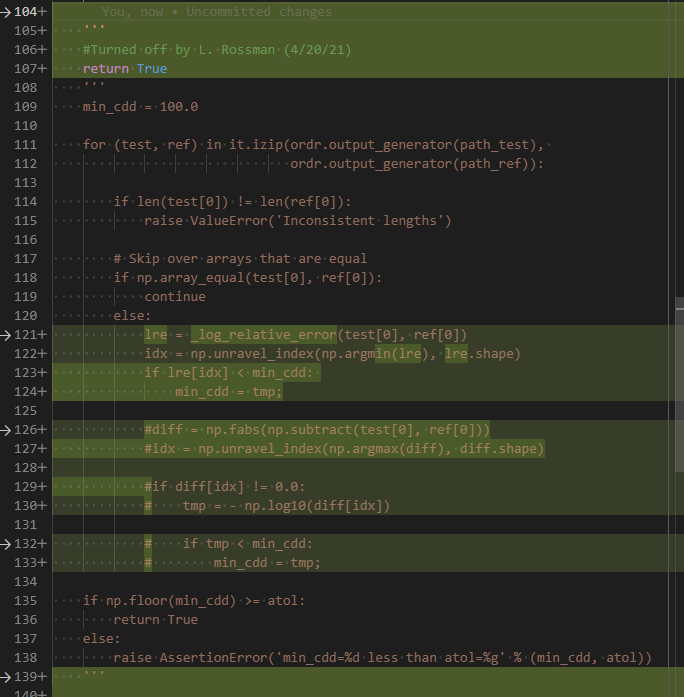Click the vertical scrollbar thumb
The image size is (684, 697).
679,385
